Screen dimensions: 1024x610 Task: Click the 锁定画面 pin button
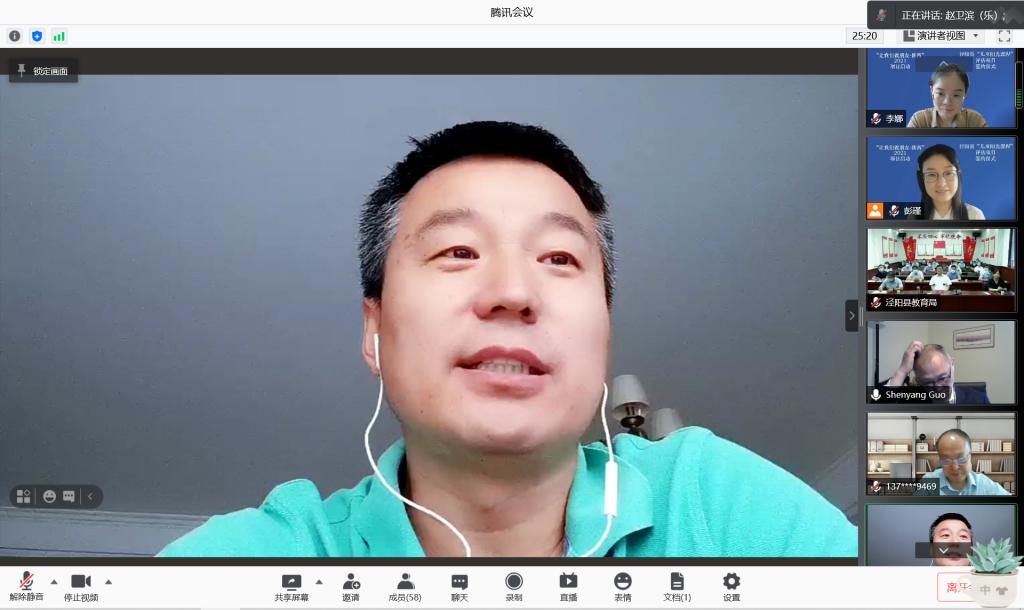tap(44, 71)
